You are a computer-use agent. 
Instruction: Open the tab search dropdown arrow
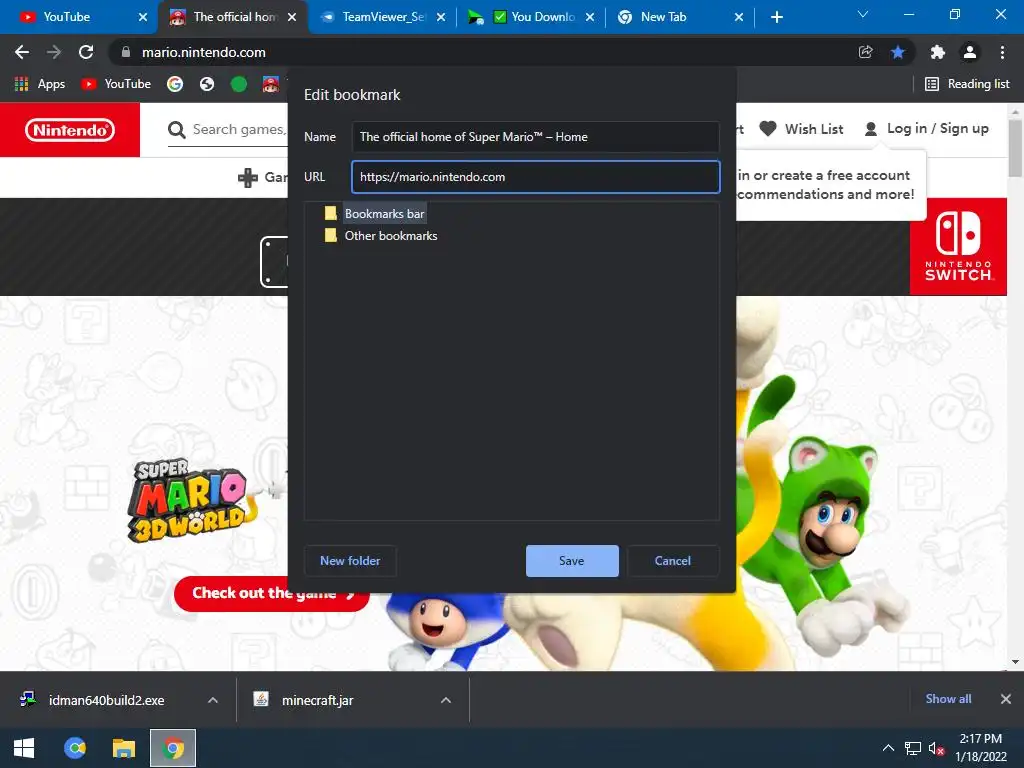[863, 14]
